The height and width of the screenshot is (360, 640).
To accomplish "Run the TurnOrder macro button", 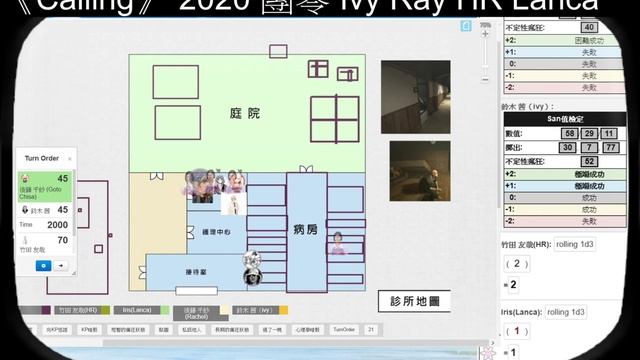I will pyautogui.click(x=344, y=329).
